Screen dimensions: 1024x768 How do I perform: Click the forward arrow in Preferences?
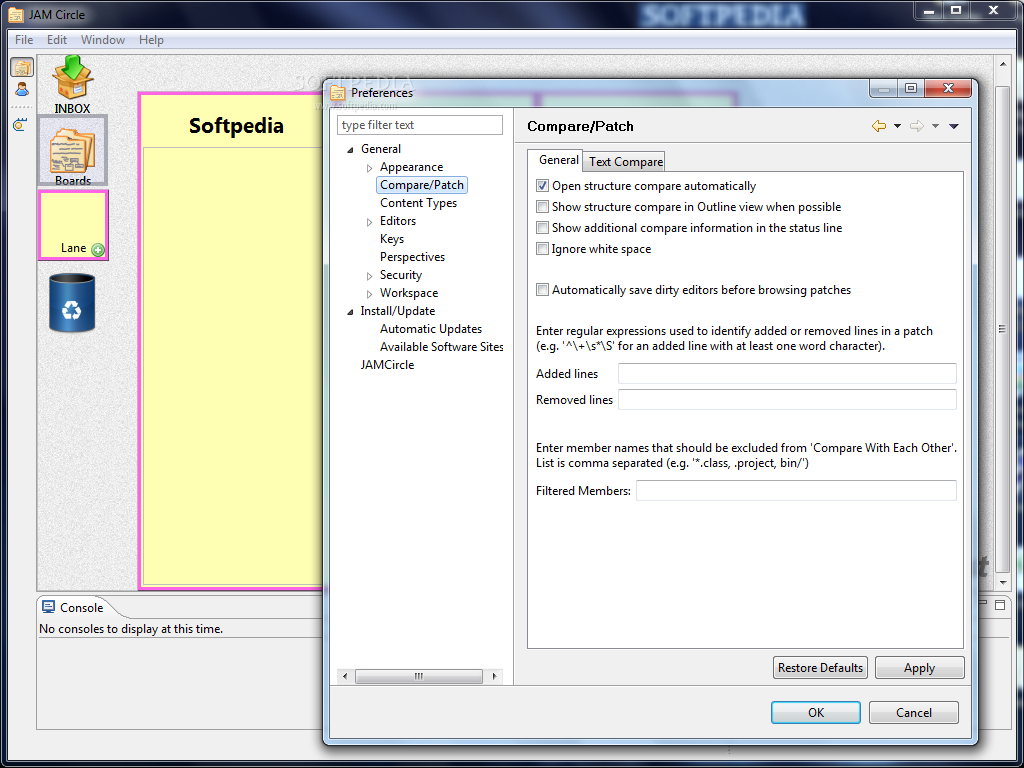coord(917,126)
